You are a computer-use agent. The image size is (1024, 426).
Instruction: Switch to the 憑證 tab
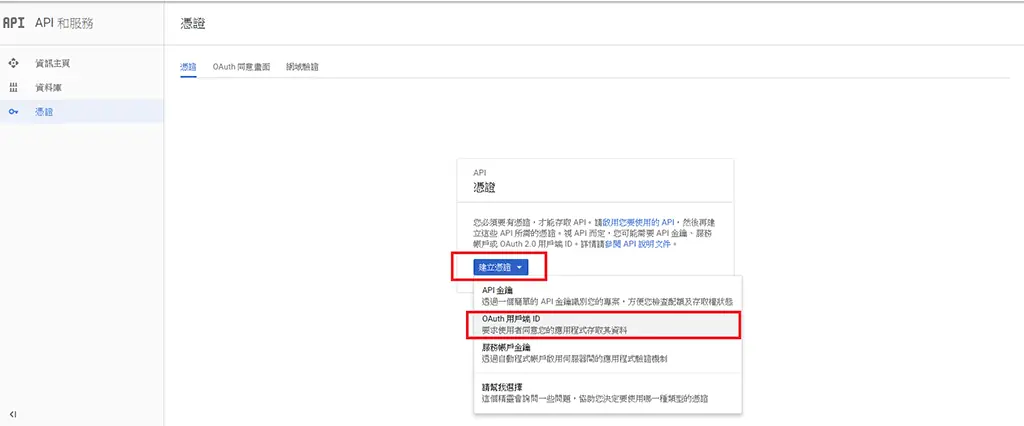click(188, 67)
